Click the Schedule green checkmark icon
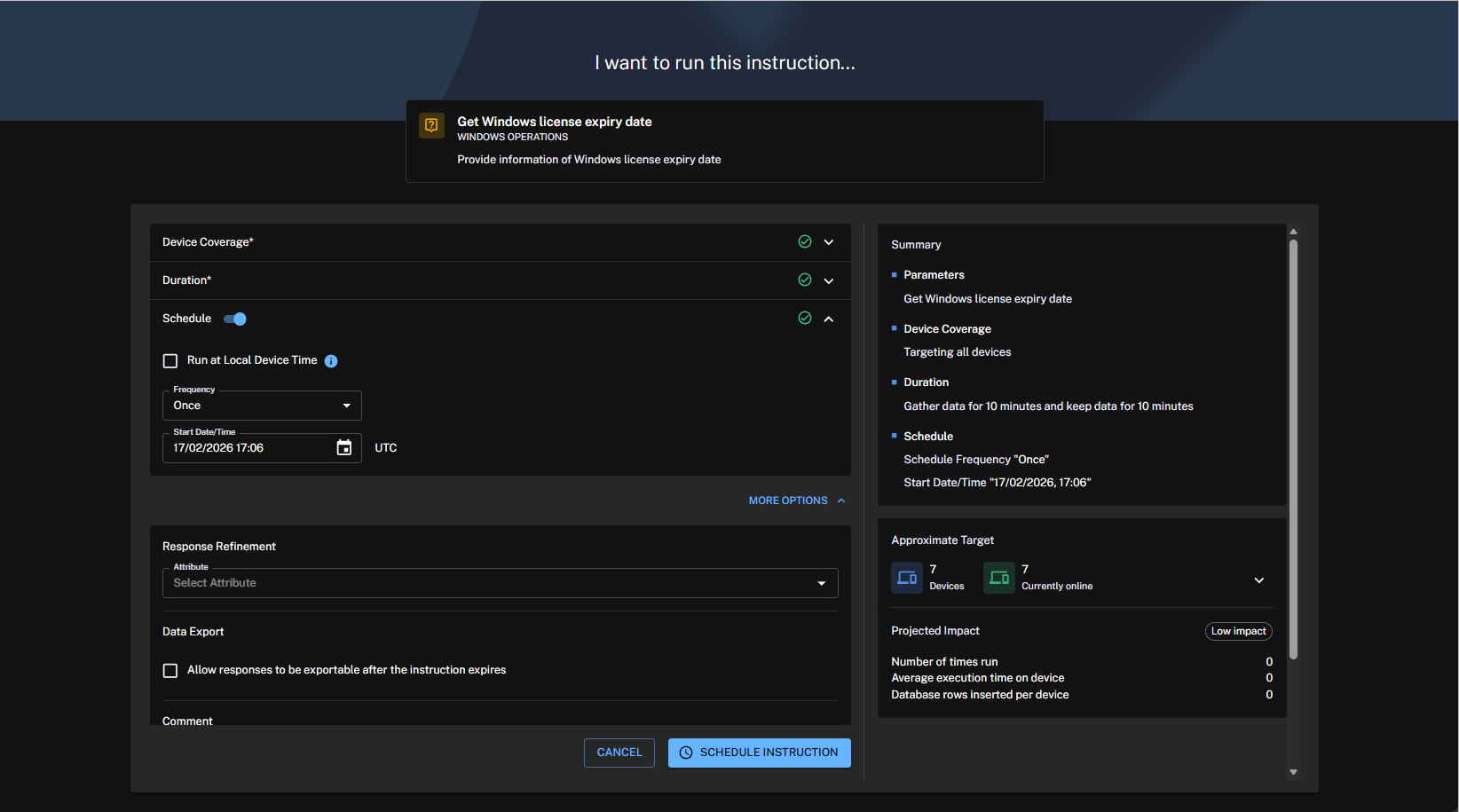Viewport: 1459px width, 812px height. click(x=805, y=318)
